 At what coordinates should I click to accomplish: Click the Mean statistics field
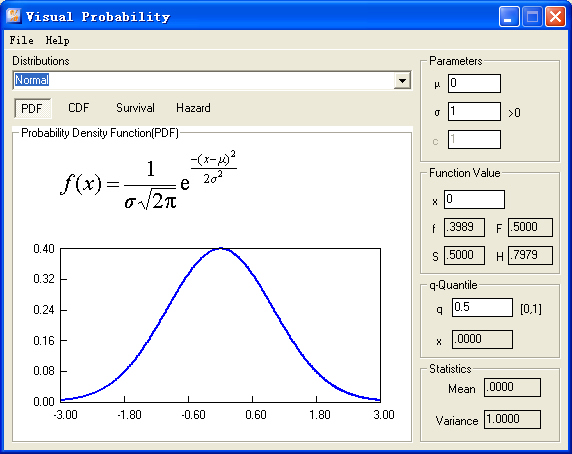[512, 387]
